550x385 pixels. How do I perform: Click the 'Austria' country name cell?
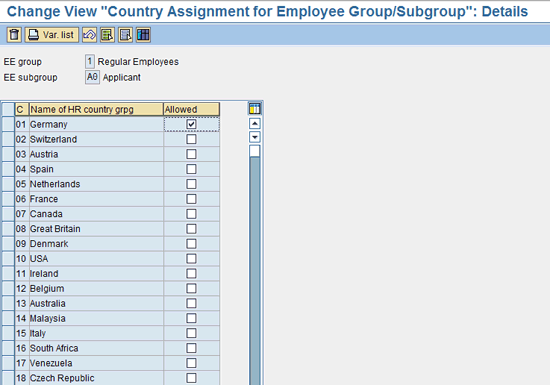pyautogui.click(x=96, y=154)
